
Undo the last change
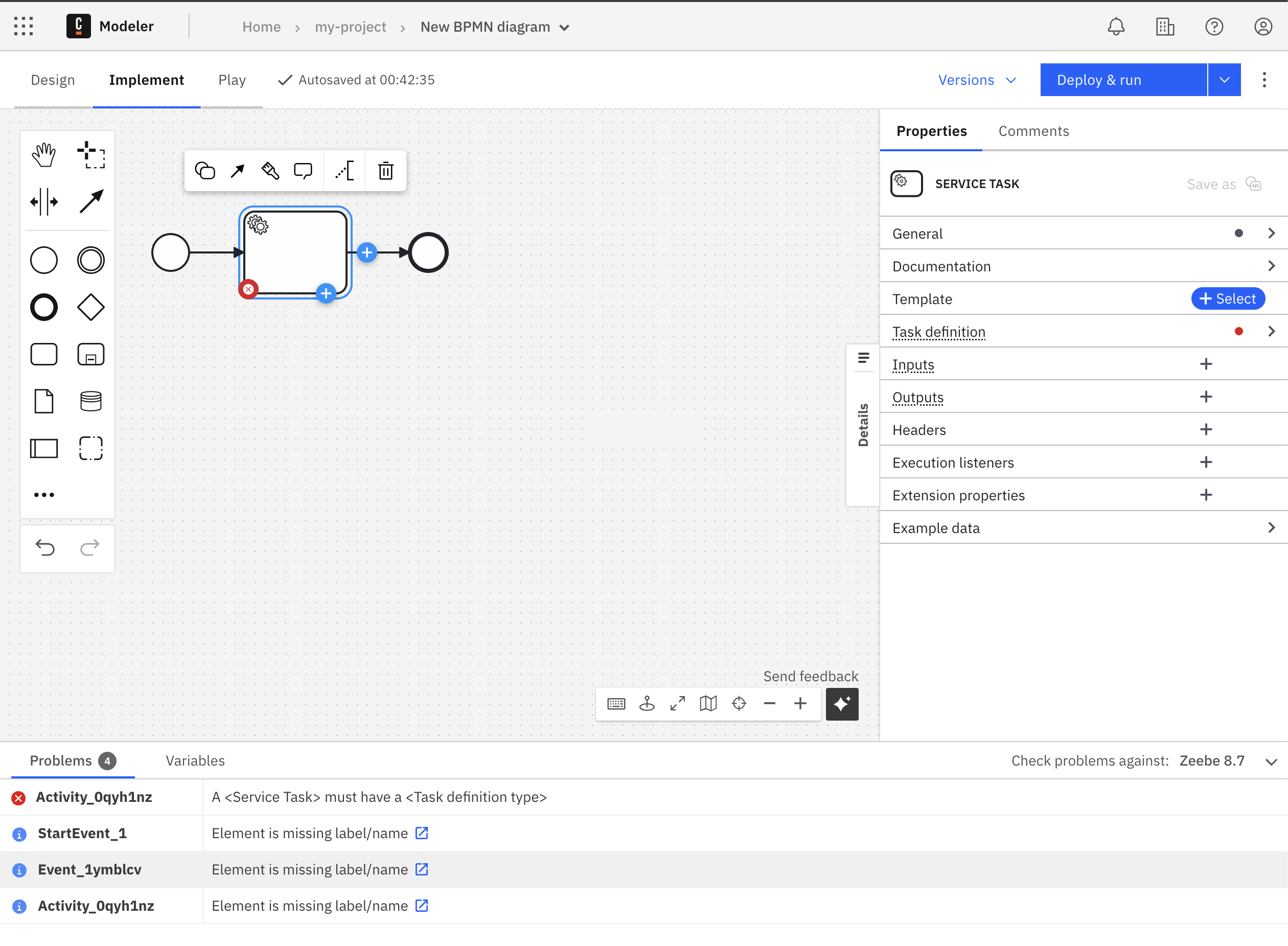tap(44, 548)
